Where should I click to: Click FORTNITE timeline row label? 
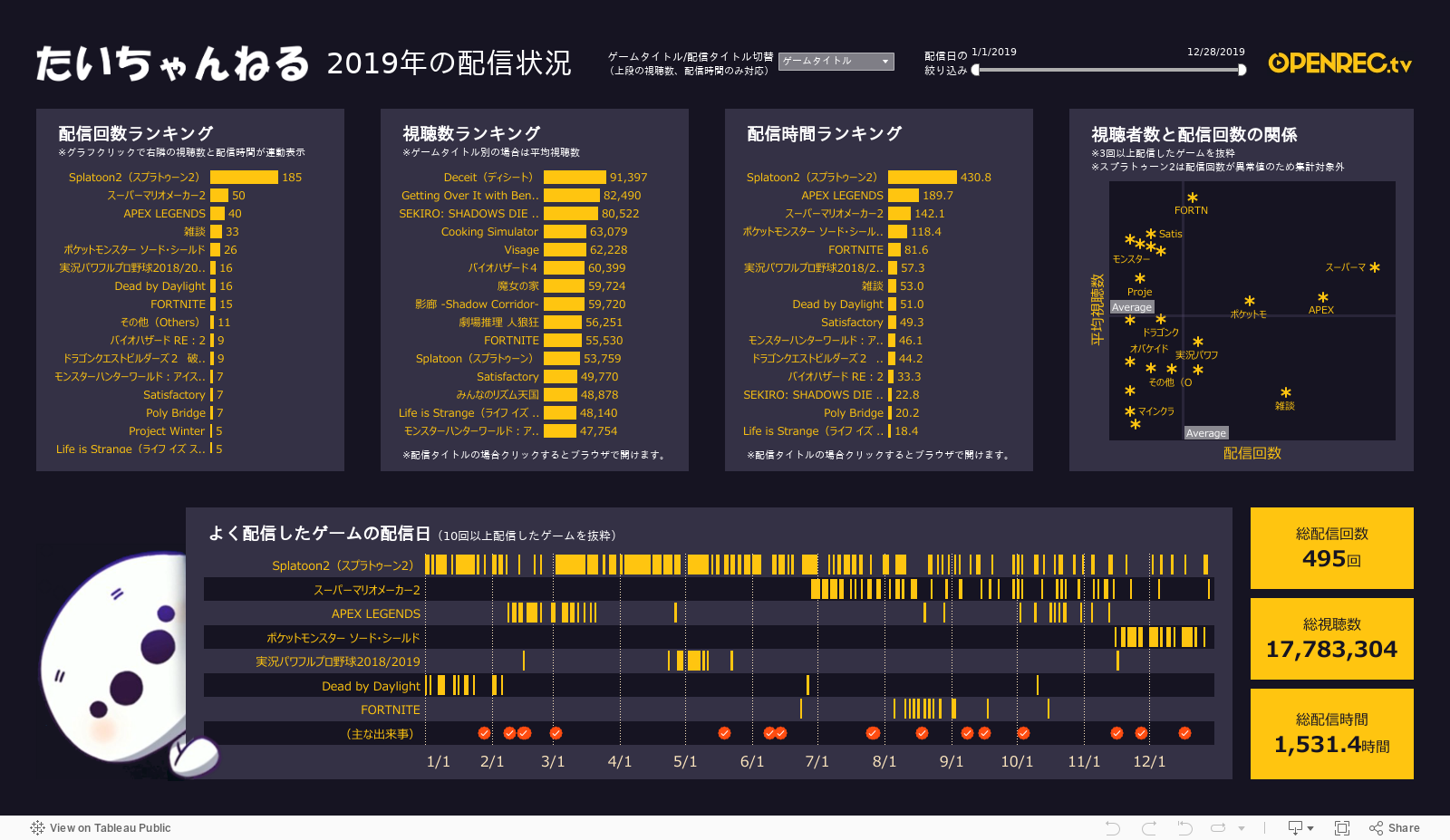pos(391,710)
